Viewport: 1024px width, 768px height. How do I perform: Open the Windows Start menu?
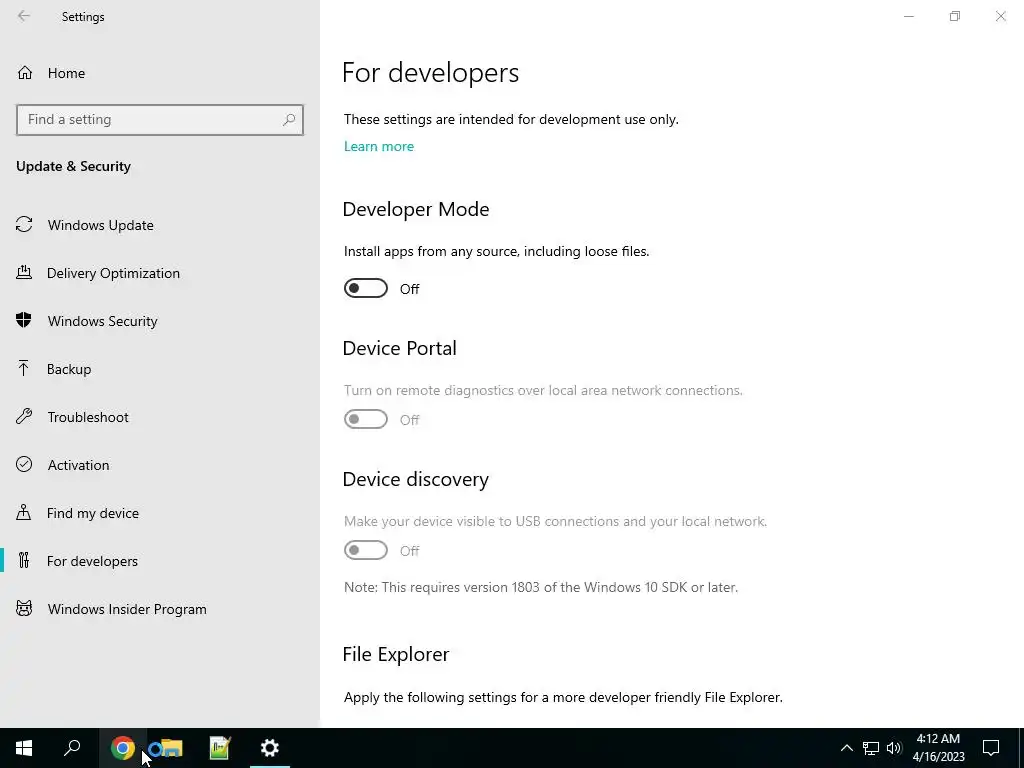(24, 748)
